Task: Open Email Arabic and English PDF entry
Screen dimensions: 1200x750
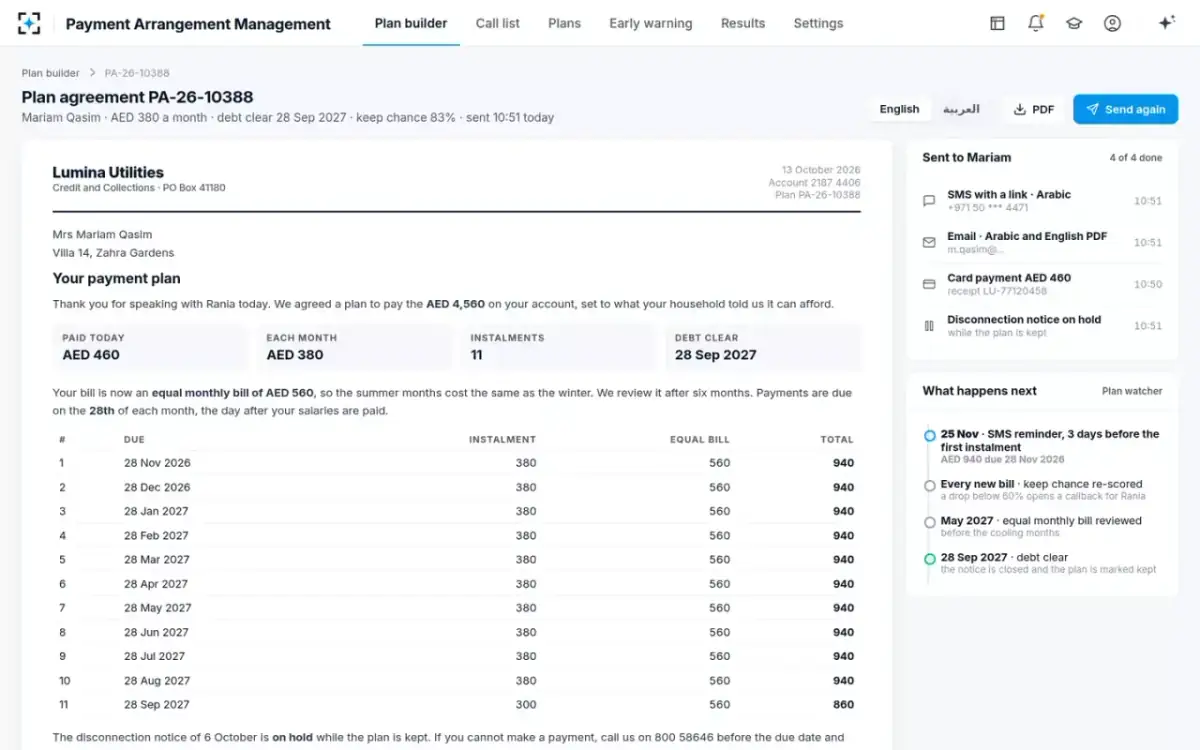Action: tap(1042, 242)
